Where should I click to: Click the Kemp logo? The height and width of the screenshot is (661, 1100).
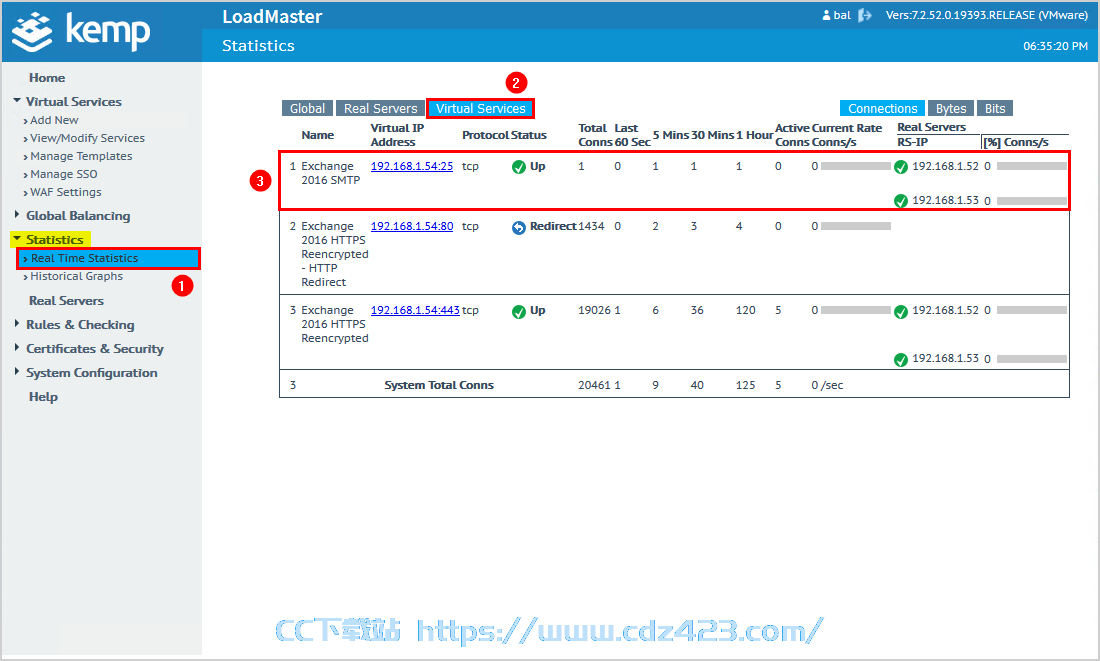[81, 32]
